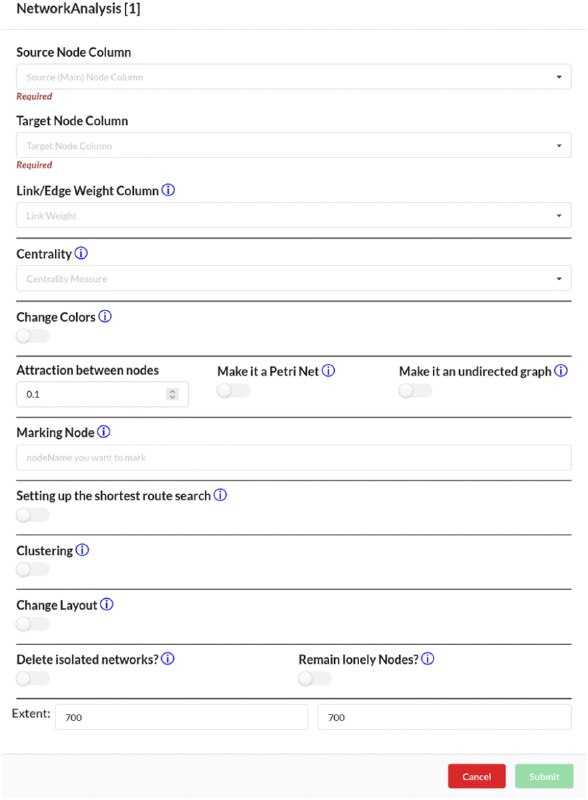The height and width of the screenshot is (800, 588).
Task: Click info icon beside Link/Edge Weight Column
Action: 168,190
